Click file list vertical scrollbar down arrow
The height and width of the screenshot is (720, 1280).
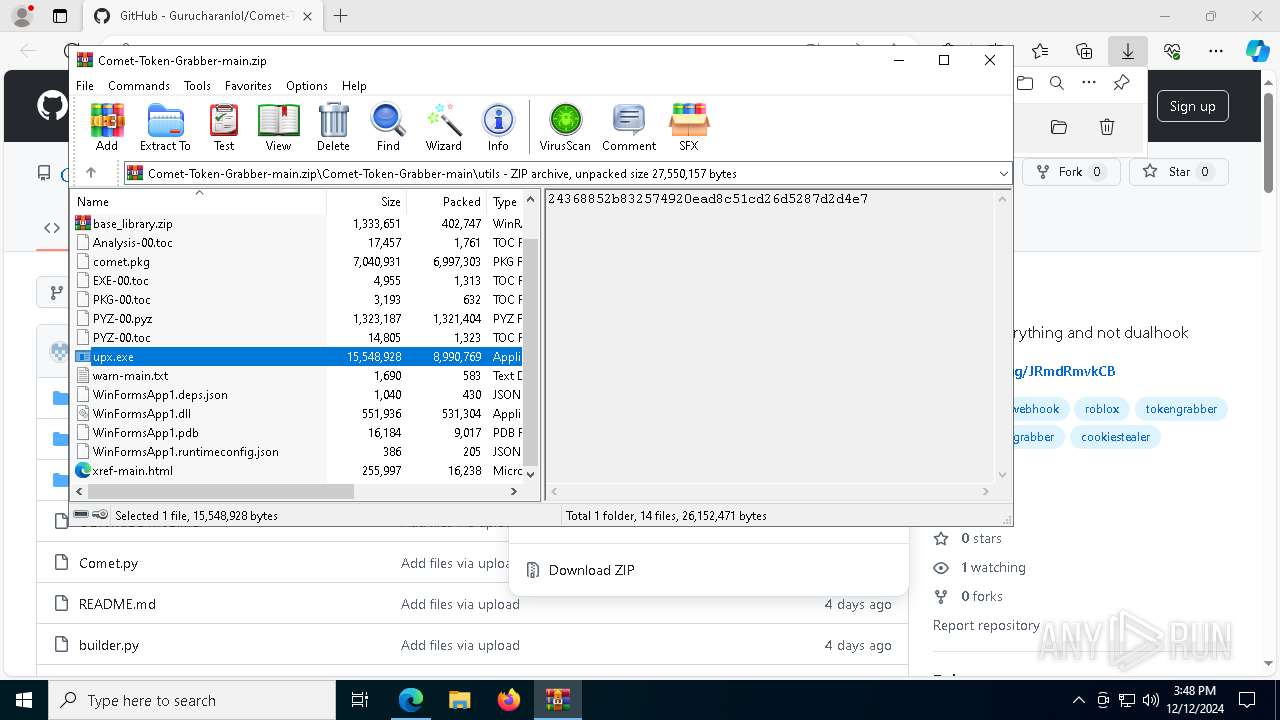click(x=531, y=474)
